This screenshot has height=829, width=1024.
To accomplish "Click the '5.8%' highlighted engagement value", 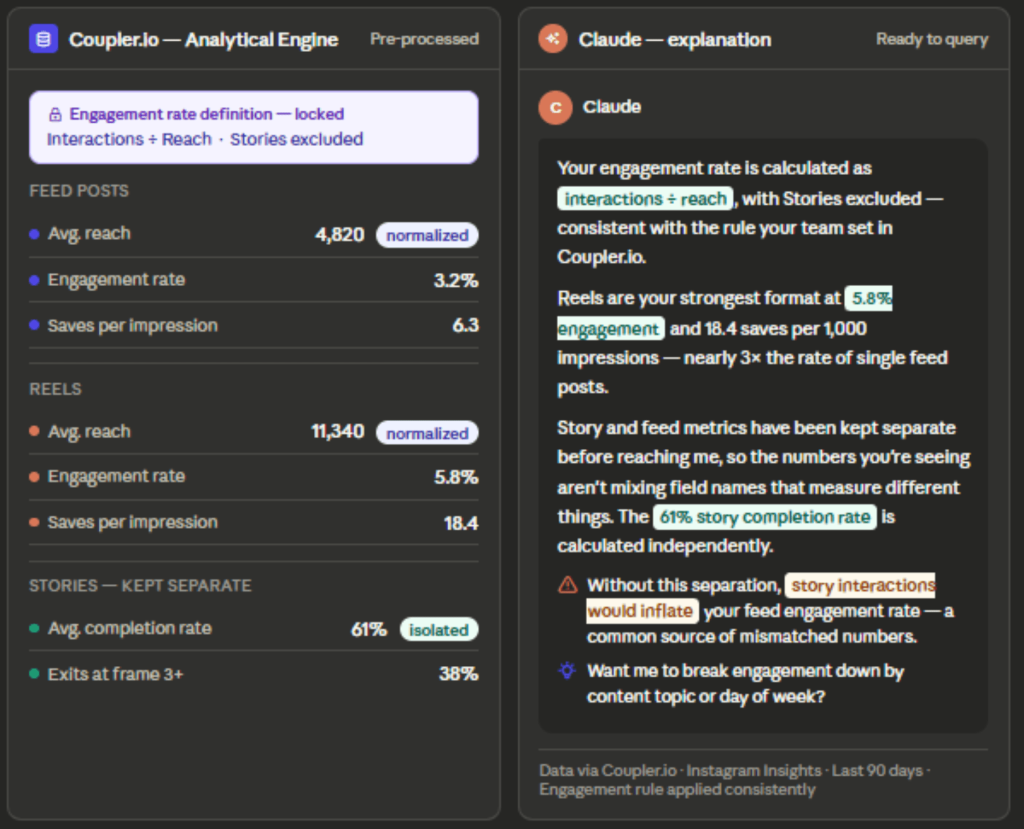I will (869, 298).
